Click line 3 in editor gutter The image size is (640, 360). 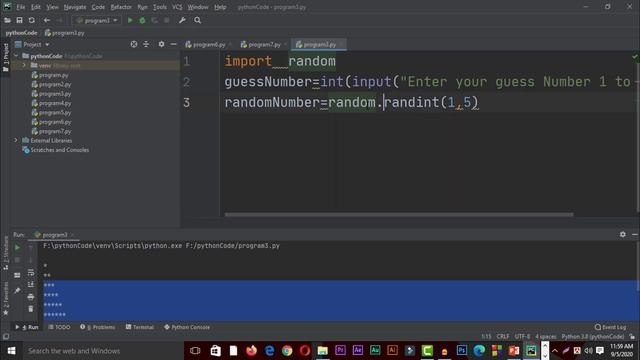(187, 102)
